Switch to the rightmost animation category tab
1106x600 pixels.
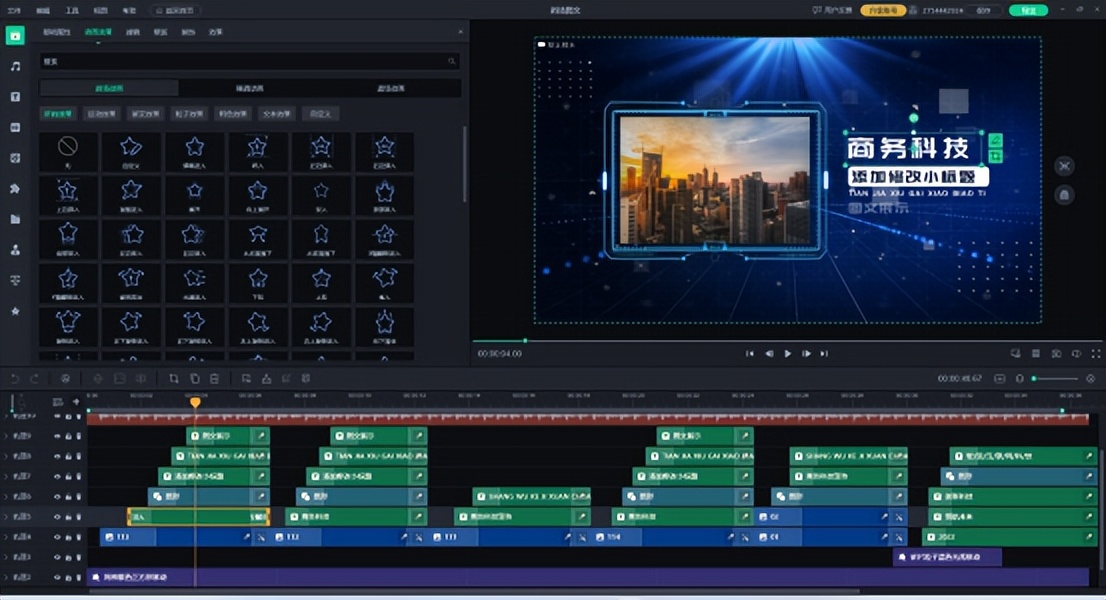click(391, 88)
